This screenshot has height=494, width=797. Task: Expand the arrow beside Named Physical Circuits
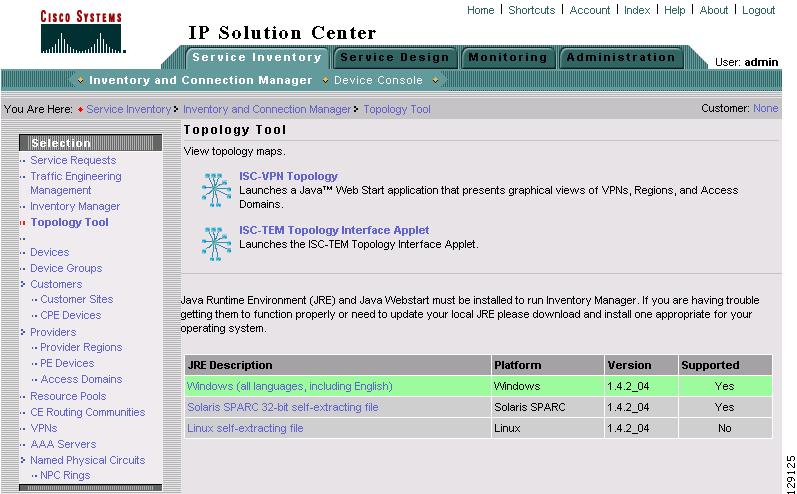[23, 460]
